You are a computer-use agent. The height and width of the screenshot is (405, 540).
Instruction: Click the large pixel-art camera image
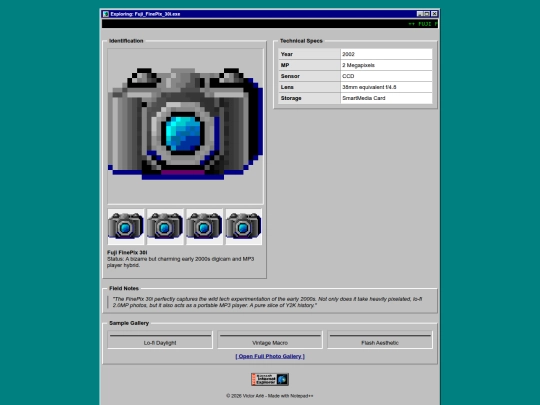click(x=185, y=126)
